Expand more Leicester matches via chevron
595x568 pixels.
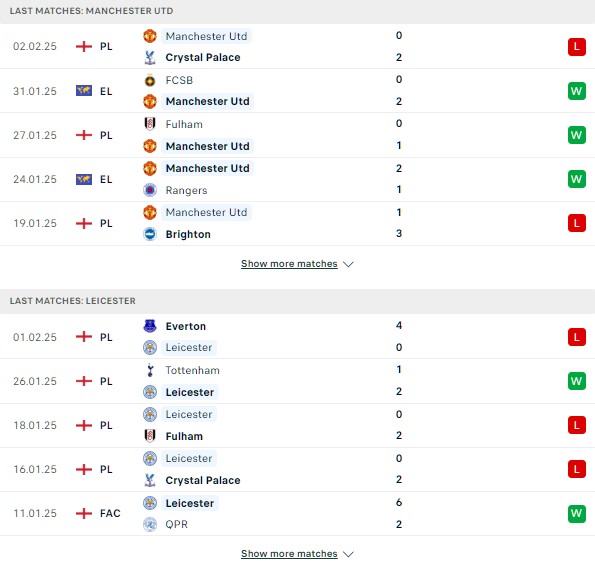point(348,554)
